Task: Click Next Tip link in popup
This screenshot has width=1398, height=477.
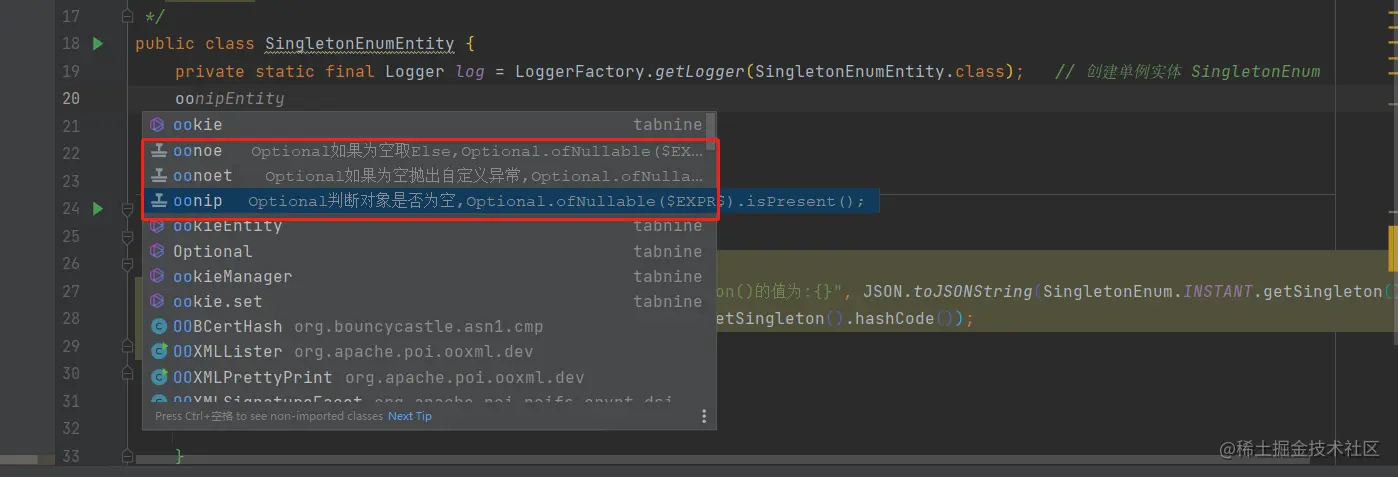Action: [x=410, y=416]
